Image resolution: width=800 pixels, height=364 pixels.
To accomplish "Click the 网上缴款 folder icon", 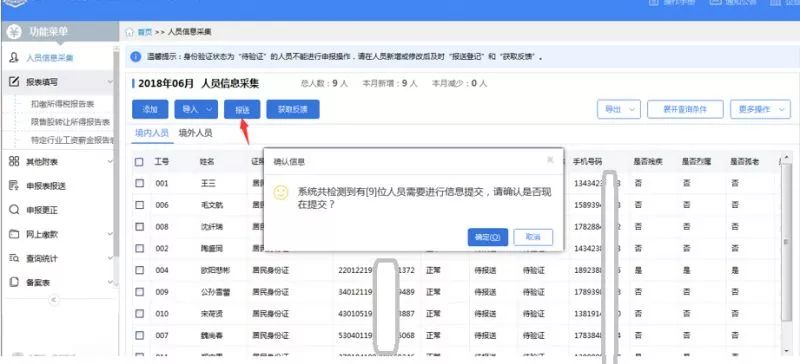I will point(14,234).
